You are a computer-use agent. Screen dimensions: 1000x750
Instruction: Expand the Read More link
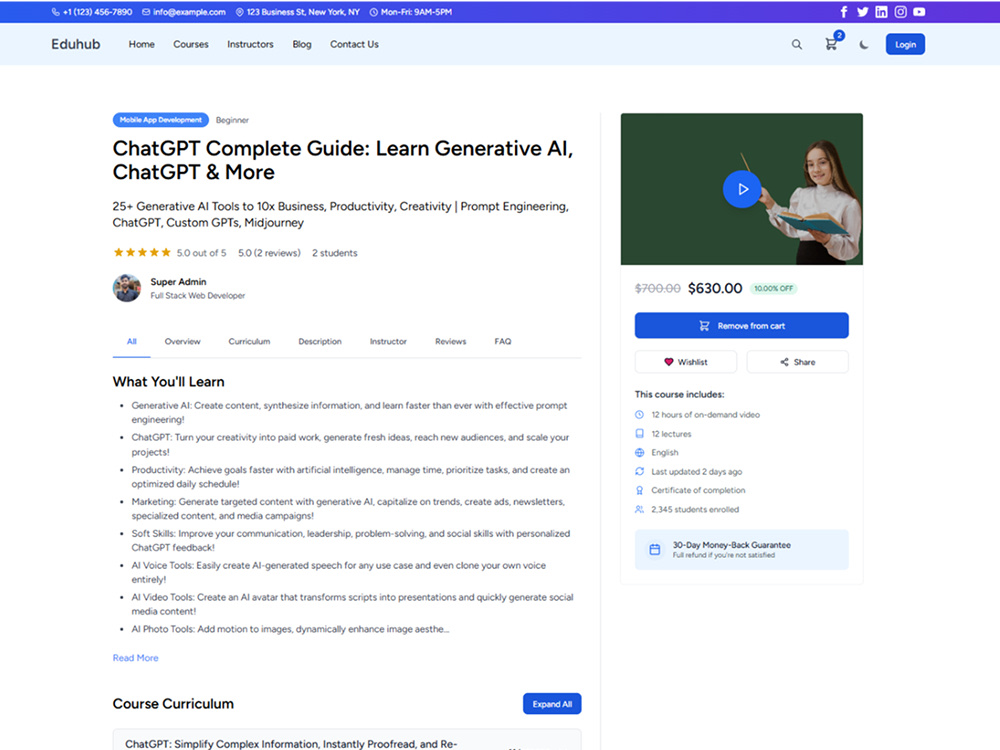(x=135, y=658)
